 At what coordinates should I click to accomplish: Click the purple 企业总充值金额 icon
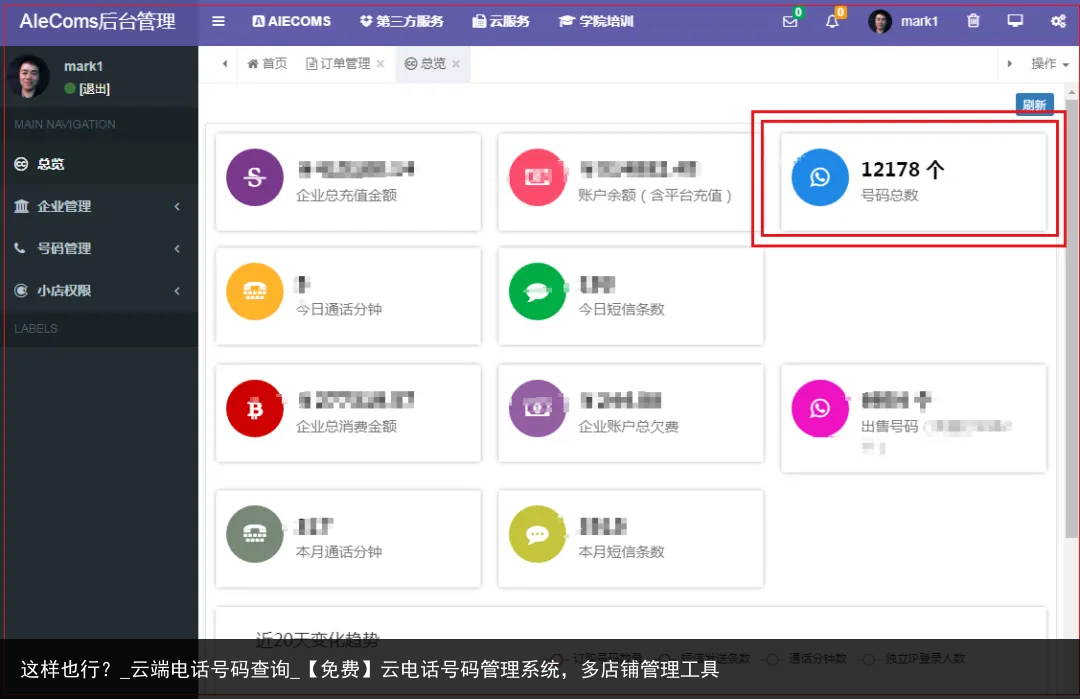coord(255,178)
